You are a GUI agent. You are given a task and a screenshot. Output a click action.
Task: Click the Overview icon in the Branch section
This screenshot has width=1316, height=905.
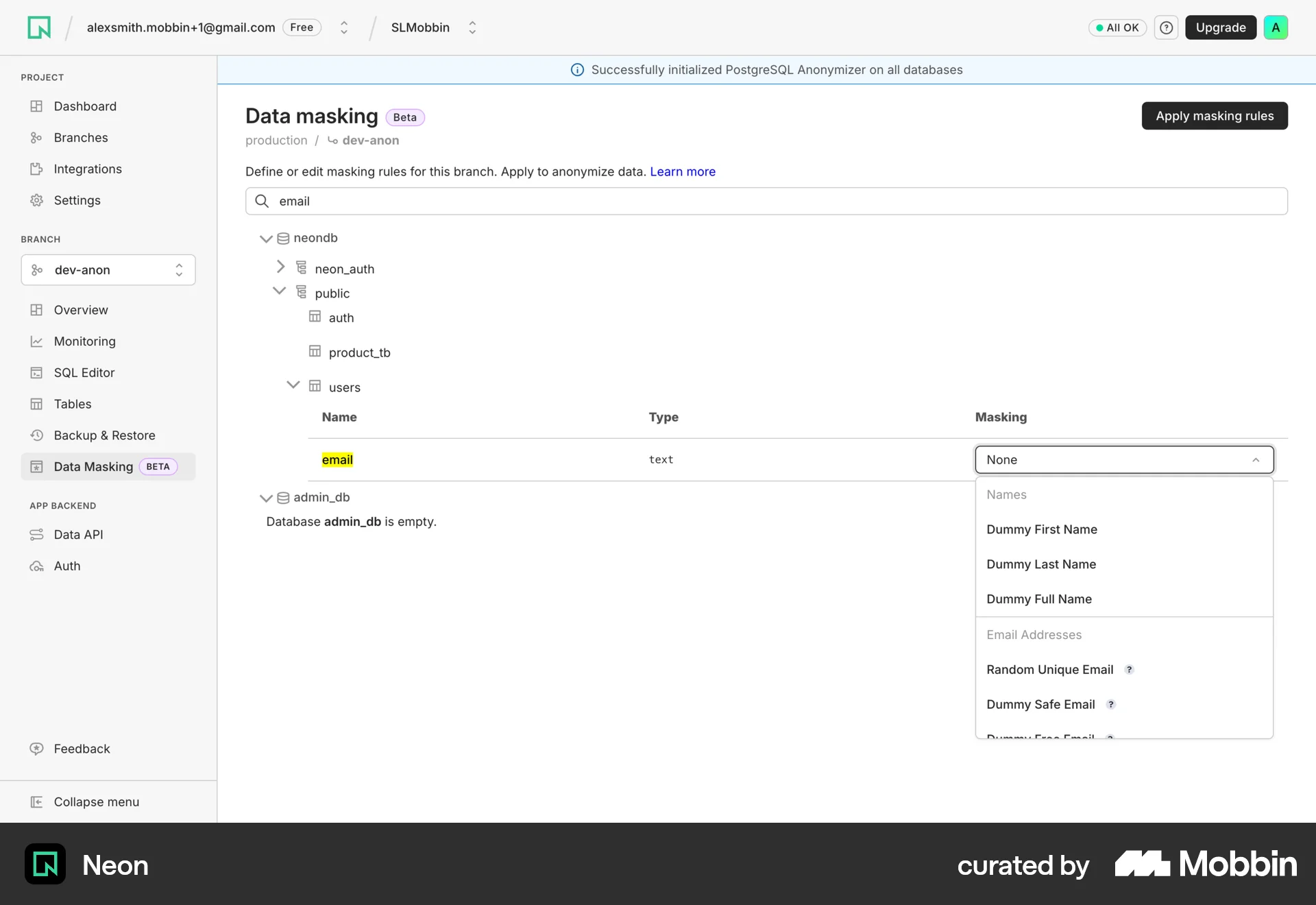click(x=36, y=310)
